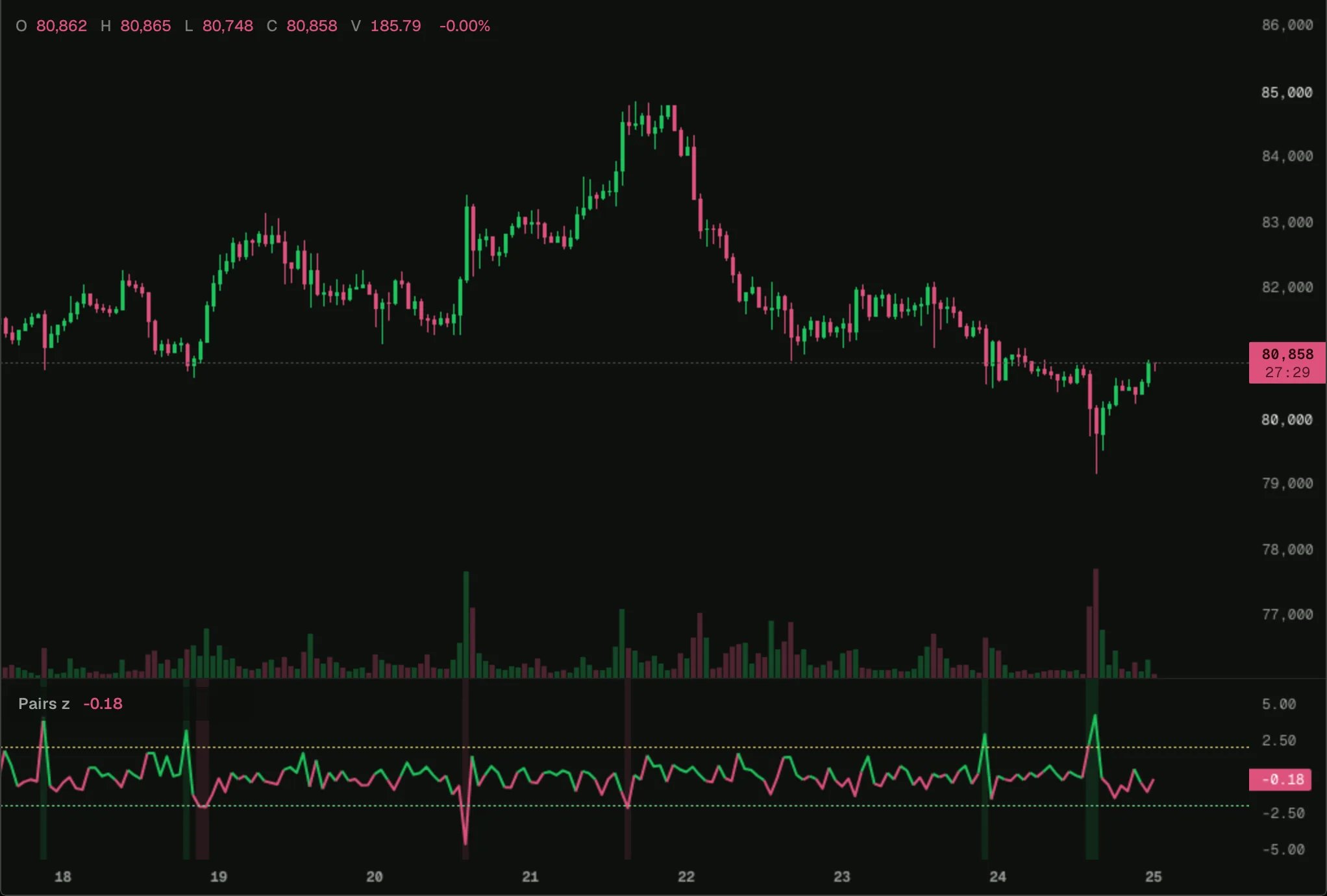Viewport: 1327px width, 896px height.
Task: Click the 85,000 price axis label
Action: [x=1287, y=93]
